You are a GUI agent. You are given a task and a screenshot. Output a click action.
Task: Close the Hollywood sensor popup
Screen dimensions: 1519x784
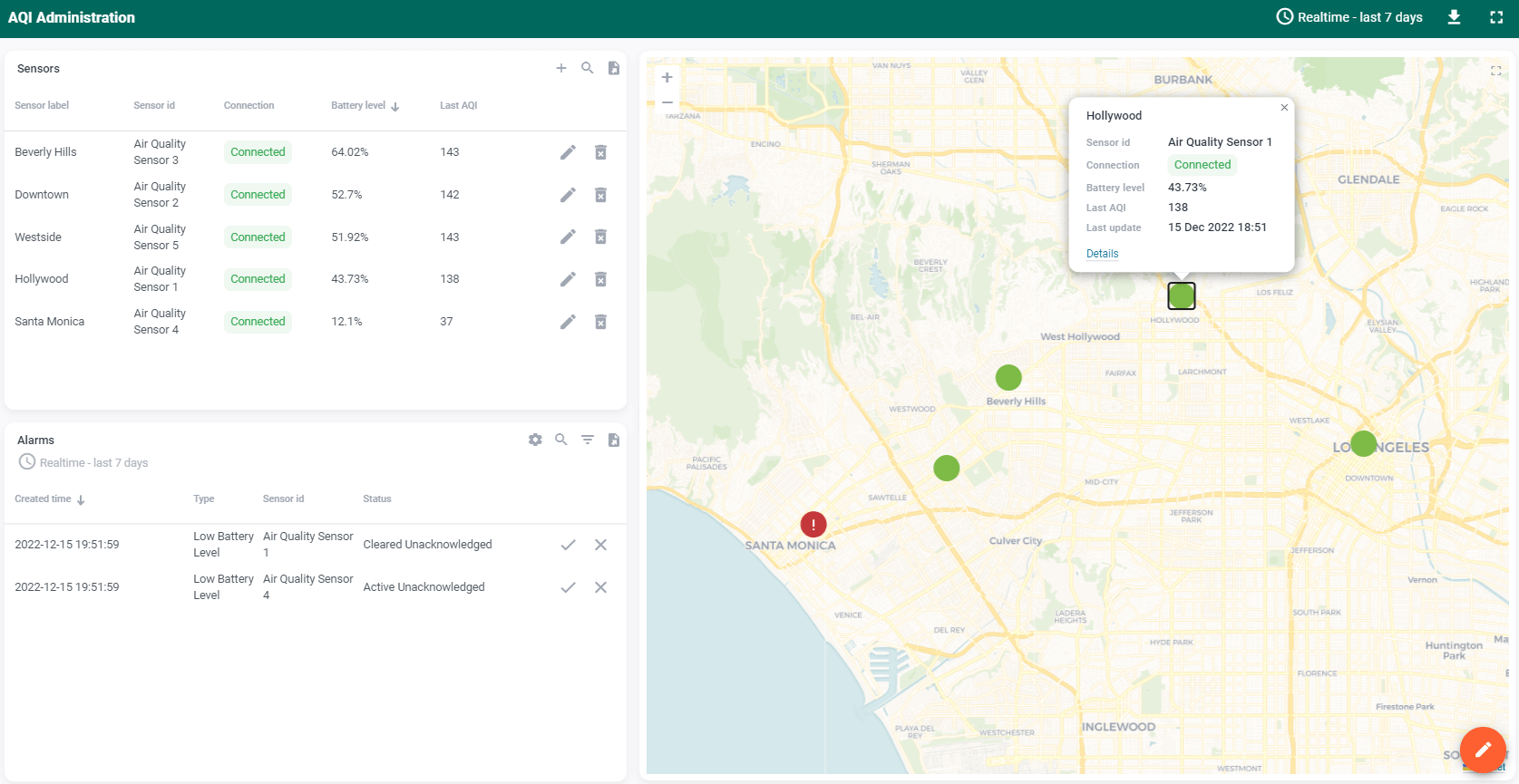click(1284, 108)
